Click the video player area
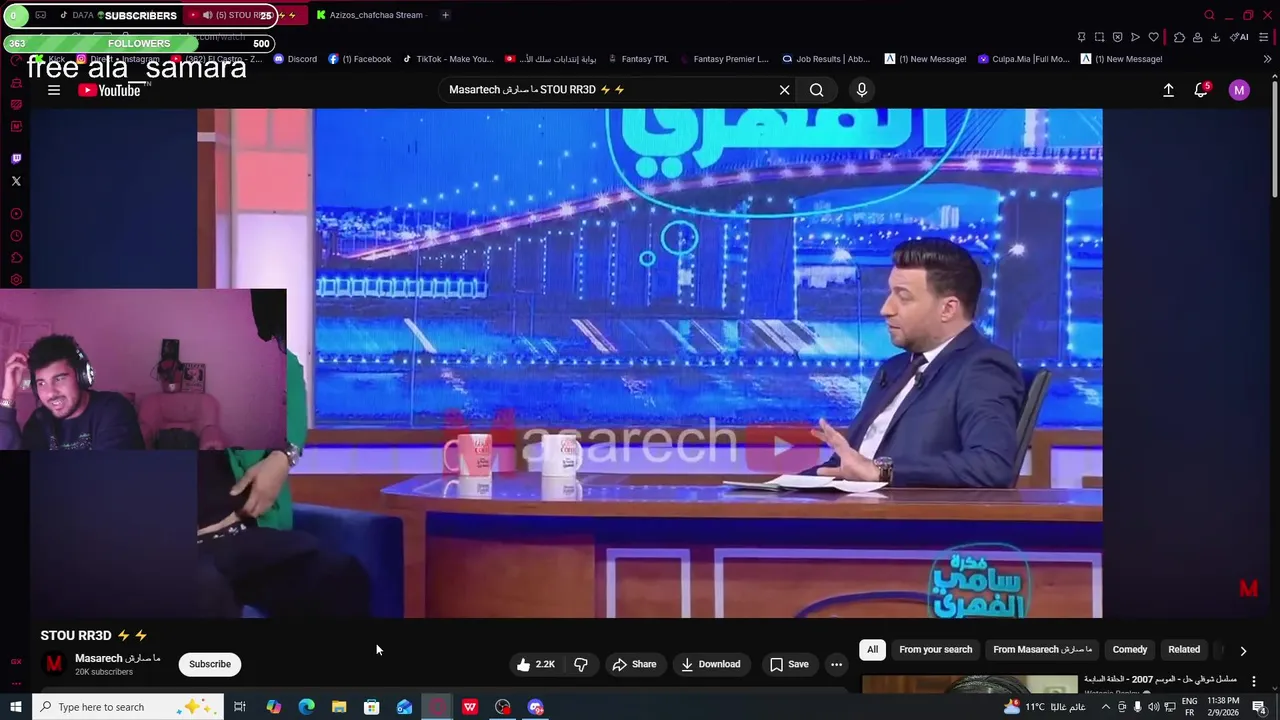 (x=650, y=363)
